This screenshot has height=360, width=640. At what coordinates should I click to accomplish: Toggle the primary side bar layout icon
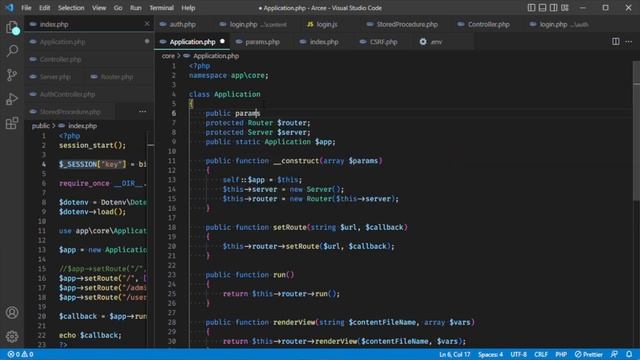click(531, 8)
